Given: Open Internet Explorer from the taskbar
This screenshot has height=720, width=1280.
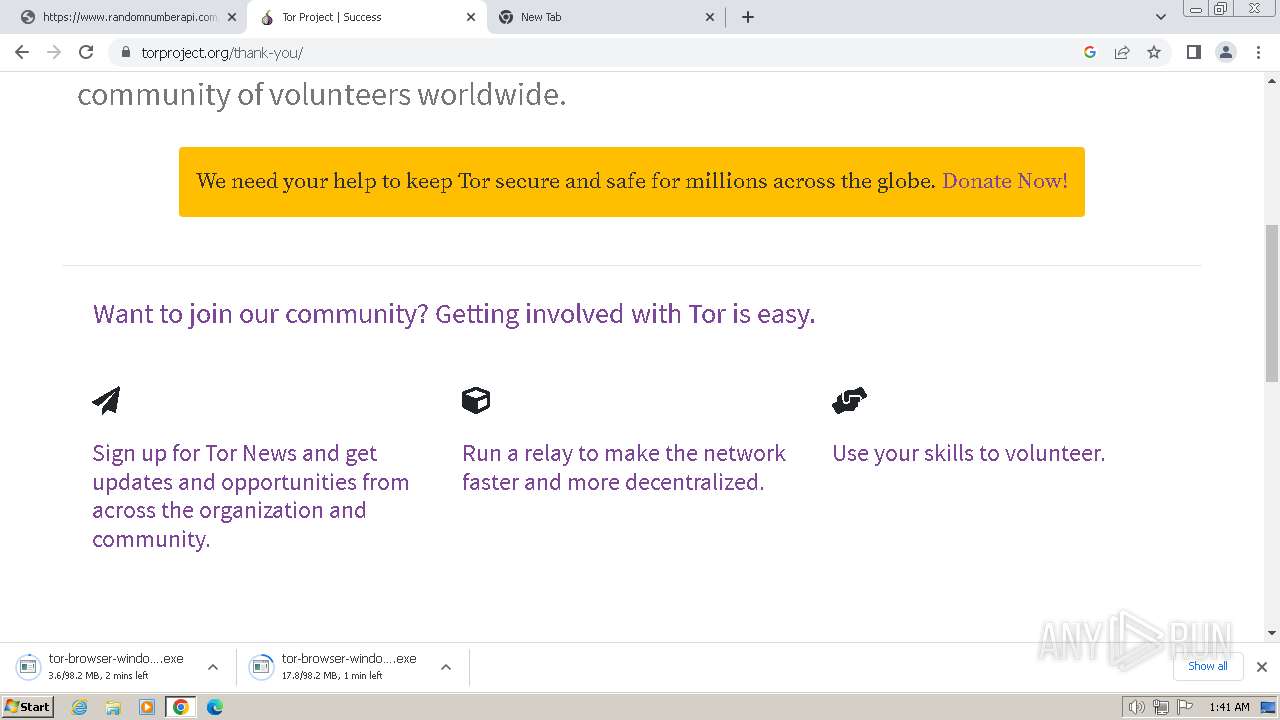Looking at the screenshot, I should [x=80, y=707].
